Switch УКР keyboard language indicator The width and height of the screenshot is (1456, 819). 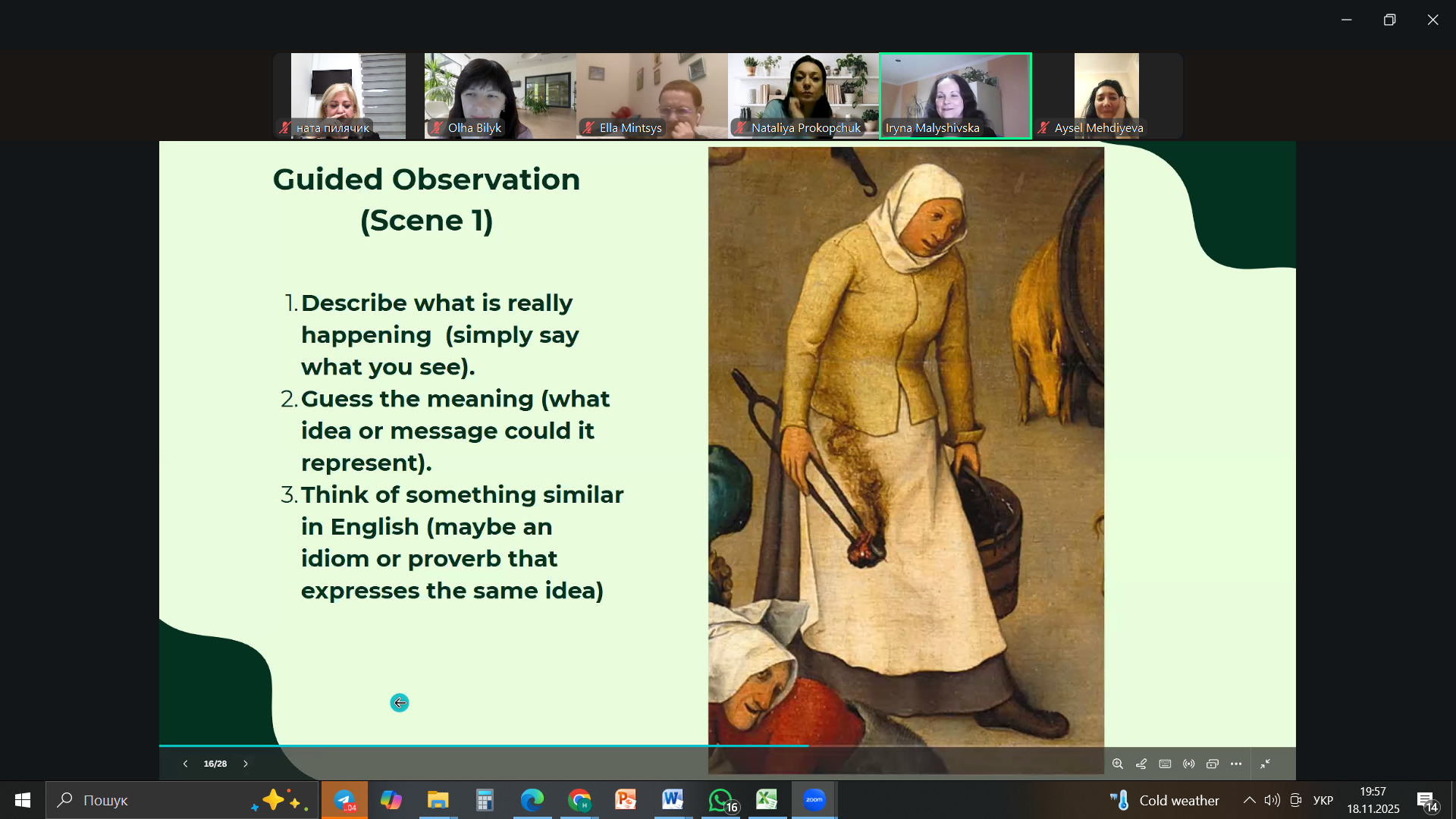tap(1323, 800)
